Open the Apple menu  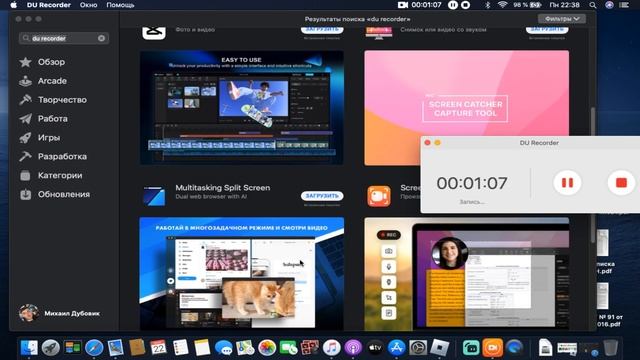(14, 5)
